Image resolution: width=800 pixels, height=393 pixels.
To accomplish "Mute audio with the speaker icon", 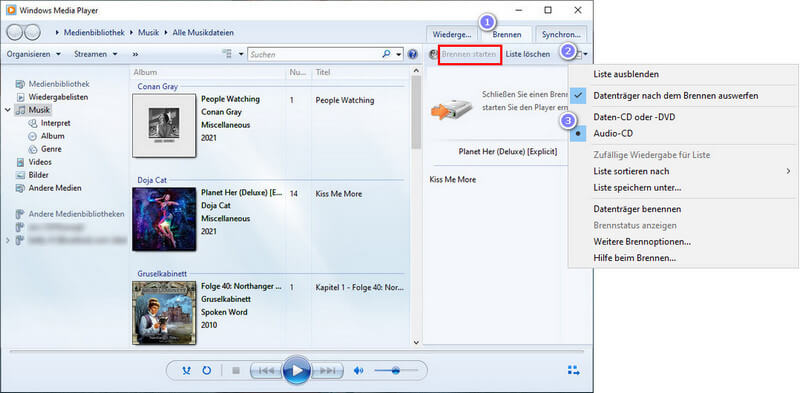I will click(358, 371).
